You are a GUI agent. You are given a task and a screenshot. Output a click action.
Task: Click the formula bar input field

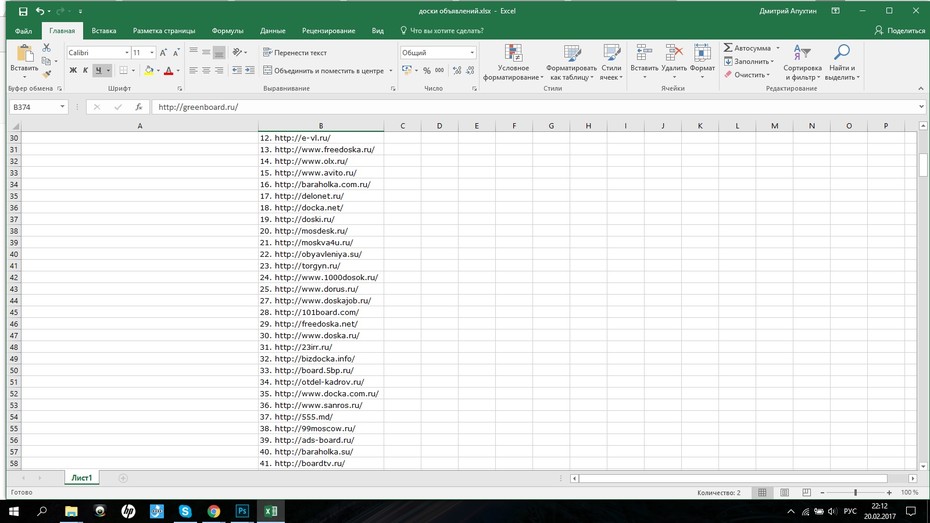coord(534,107)
